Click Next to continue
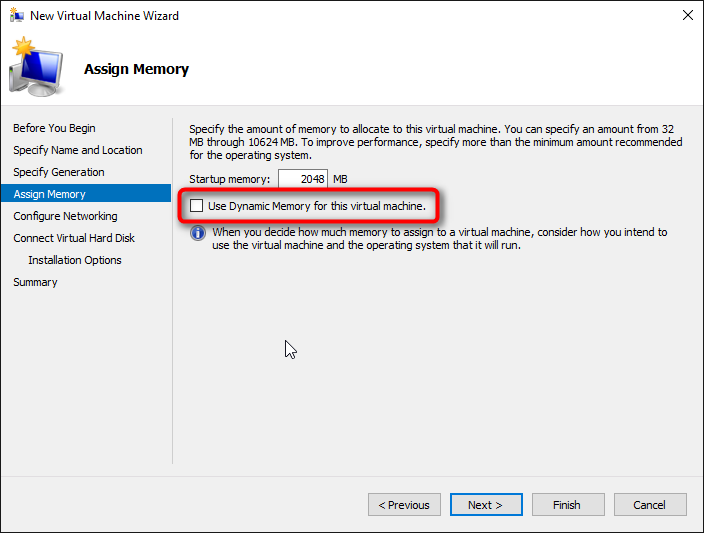704x533 pixels. tap(486, 505)
